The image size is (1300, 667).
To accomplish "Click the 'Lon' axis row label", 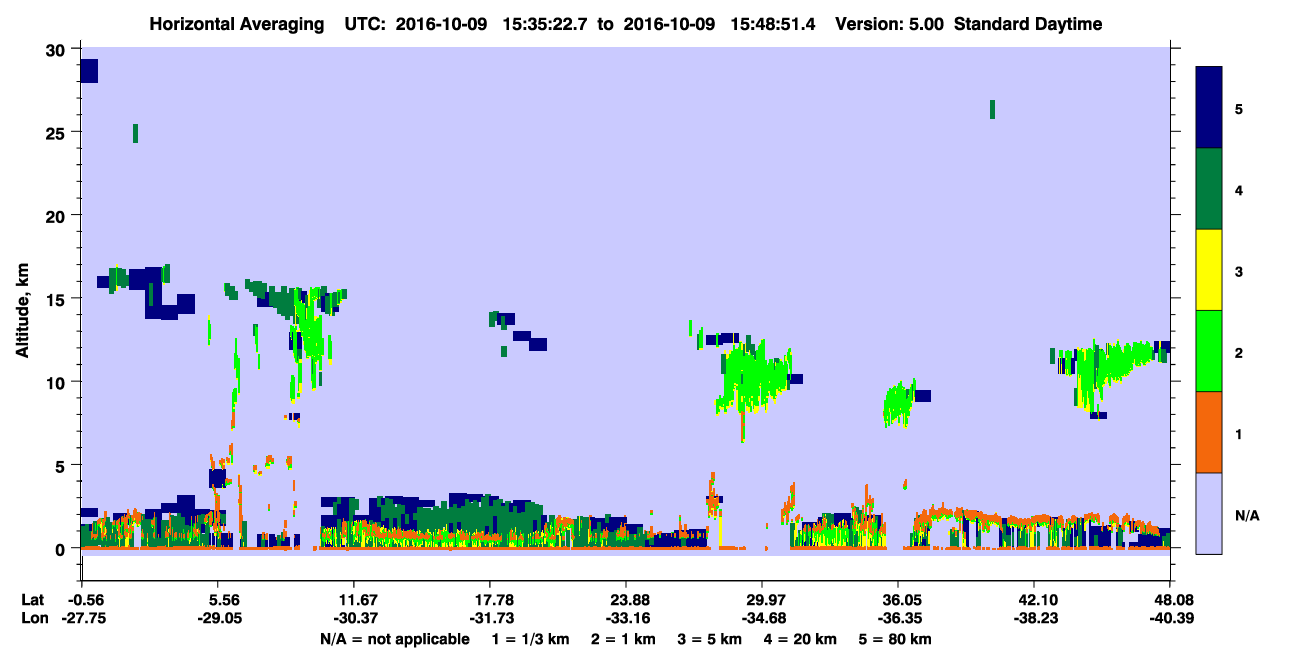I will point(33,618).
